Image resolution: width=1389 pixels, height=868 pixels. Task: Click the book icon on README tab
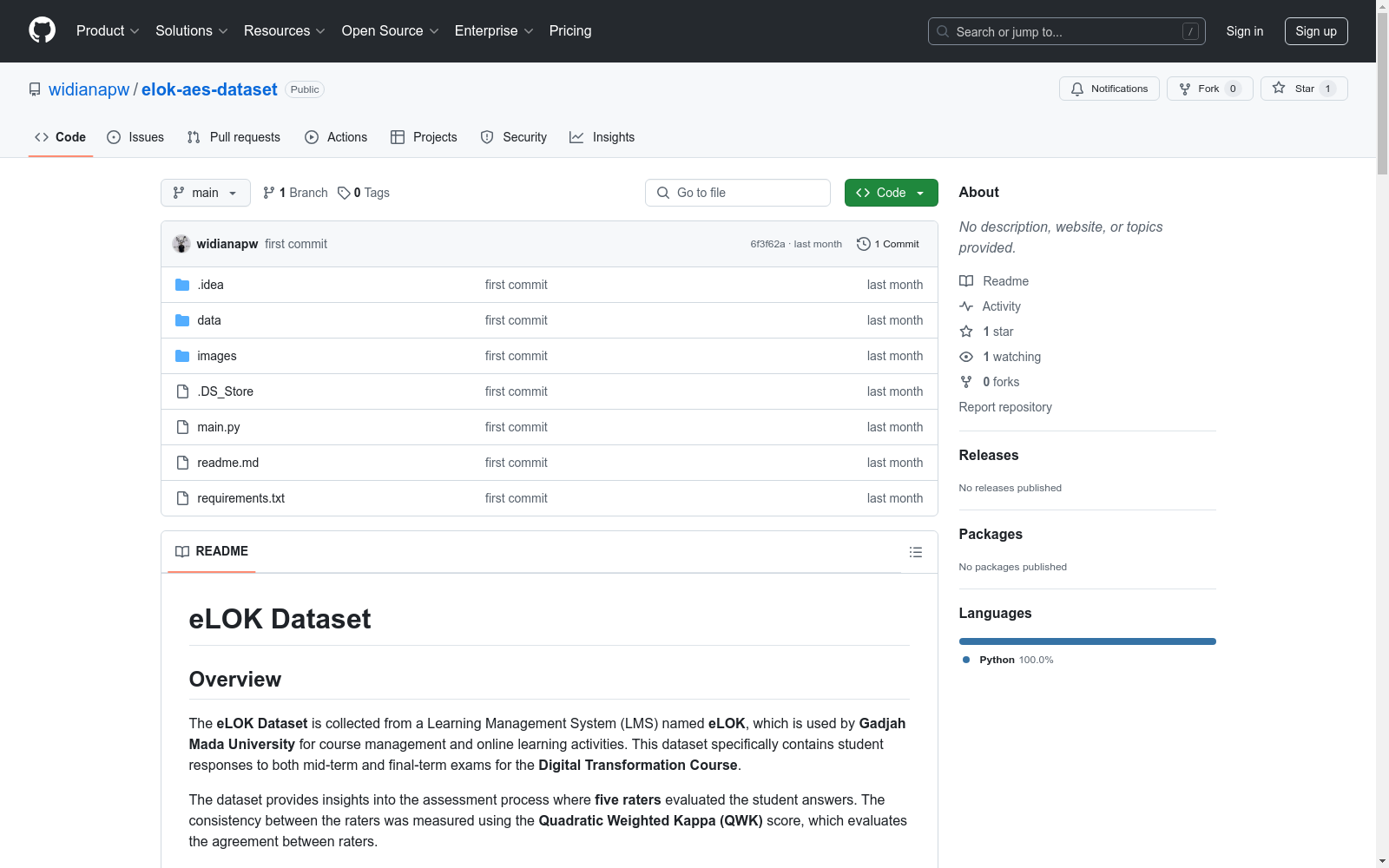(x=182, y=551)
